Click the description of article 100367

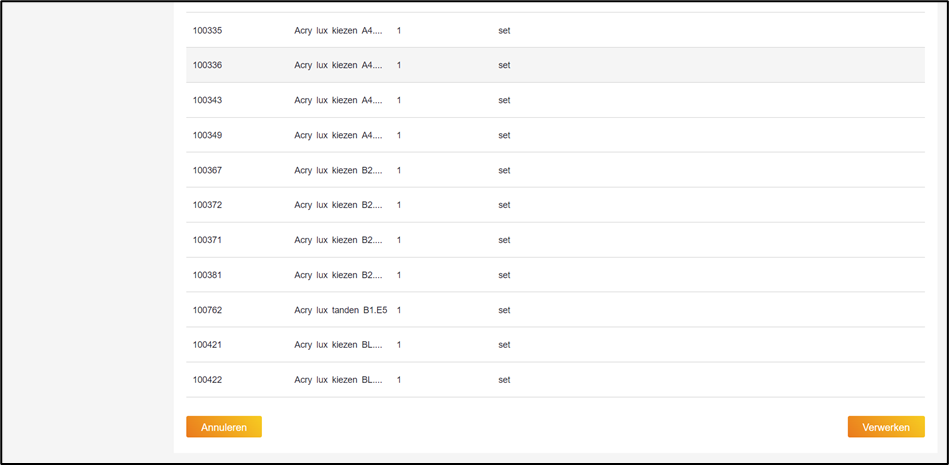(338, 171)
